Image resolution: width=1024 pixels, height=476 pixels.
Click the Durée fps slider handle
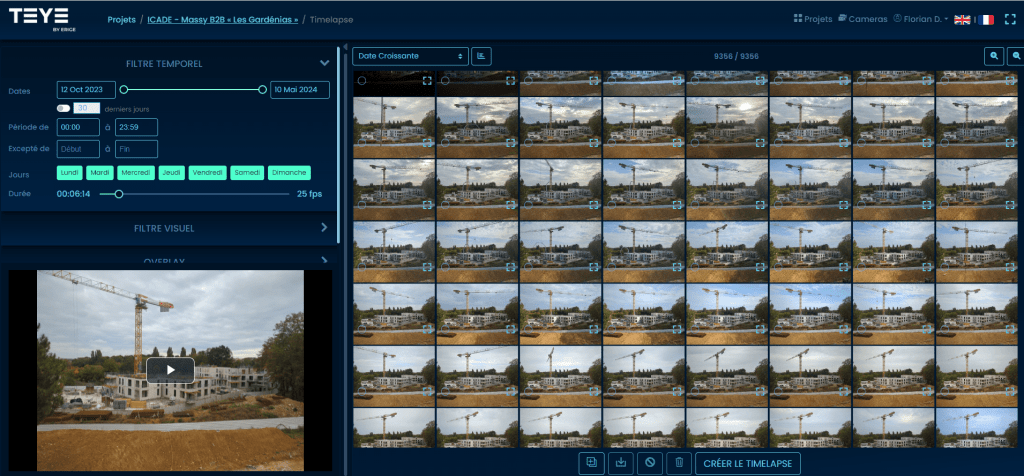click(119, 194)
